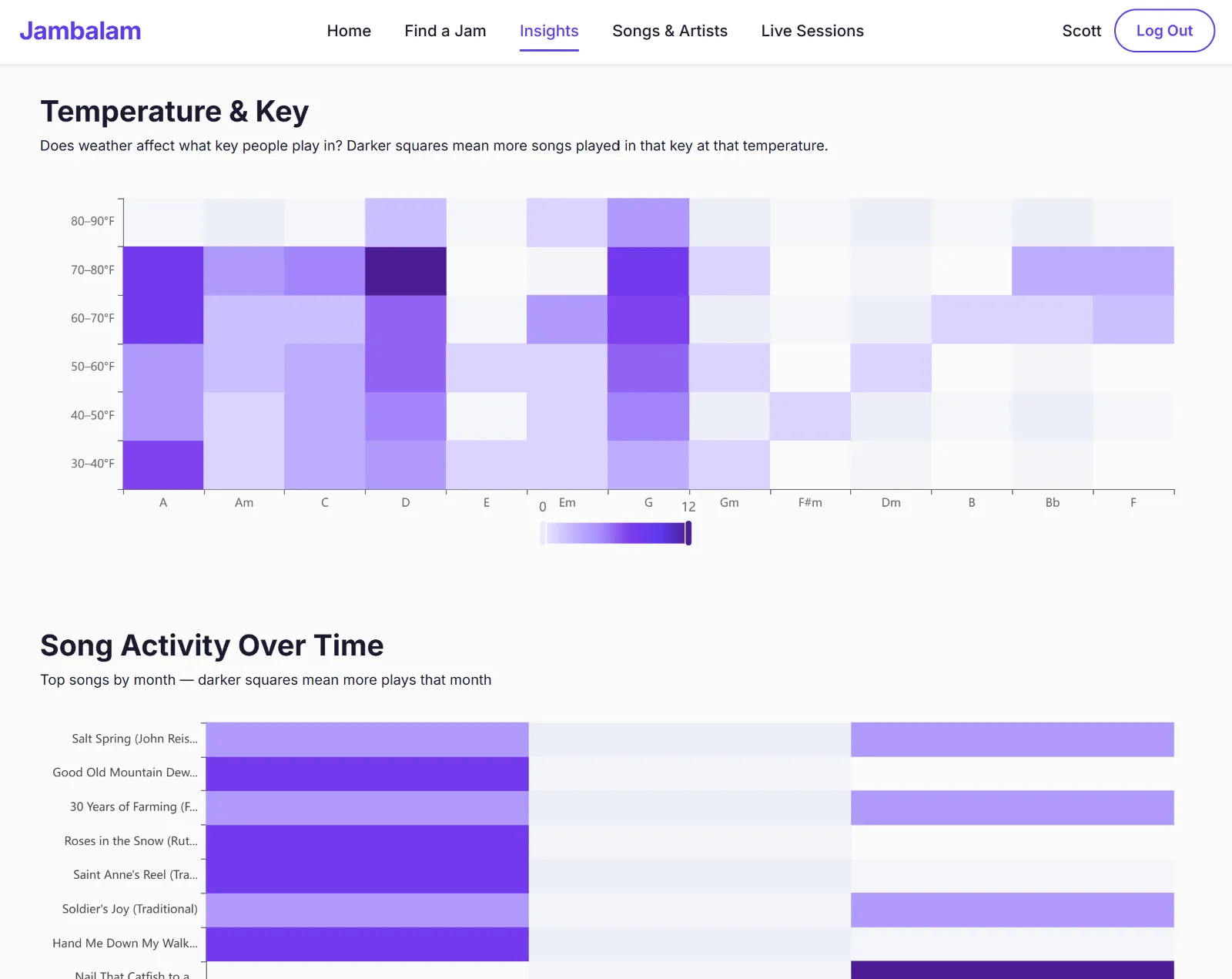Viewport: 1232px width, 979px height.
Task: Click the color scale's left slider handle
Action: [x=543, y=533]
